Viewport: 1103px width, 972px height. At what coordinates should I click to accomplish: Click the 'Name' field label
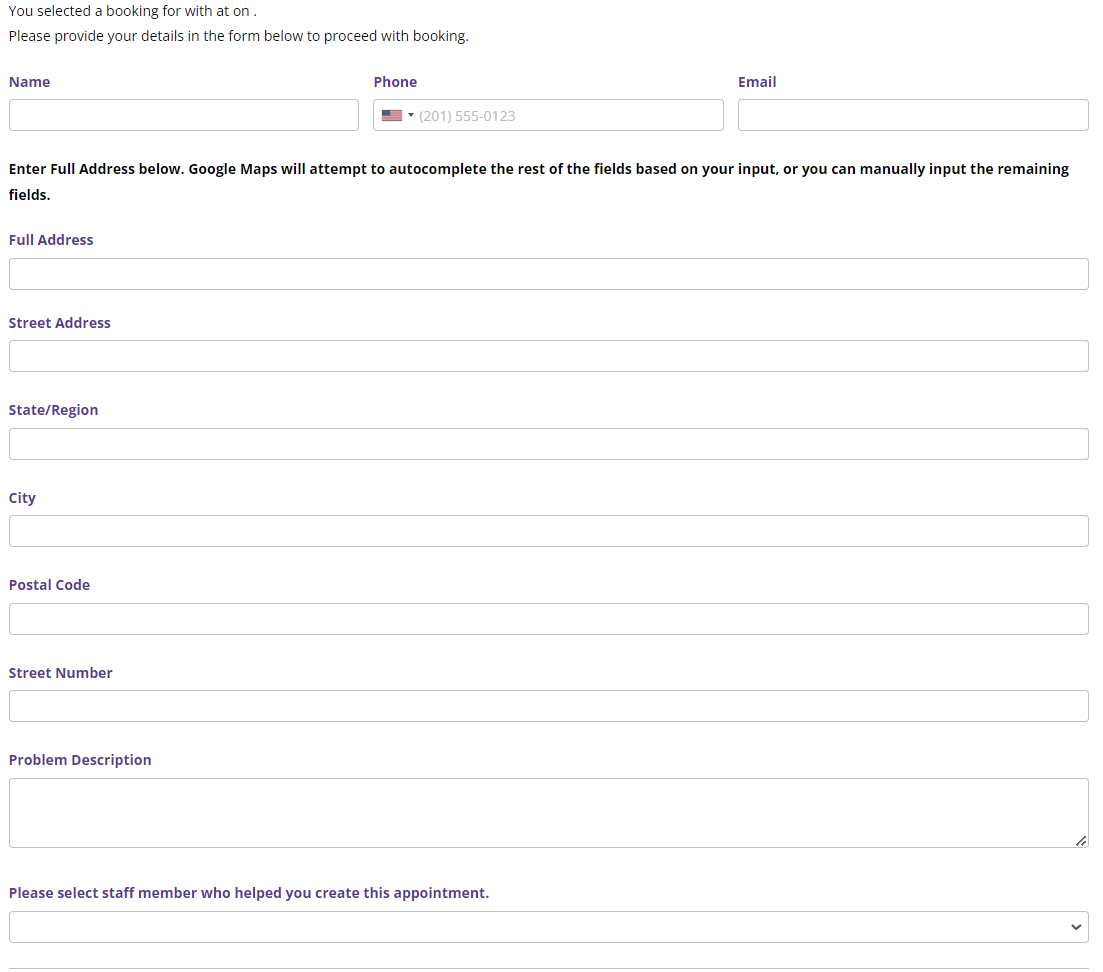29,82
